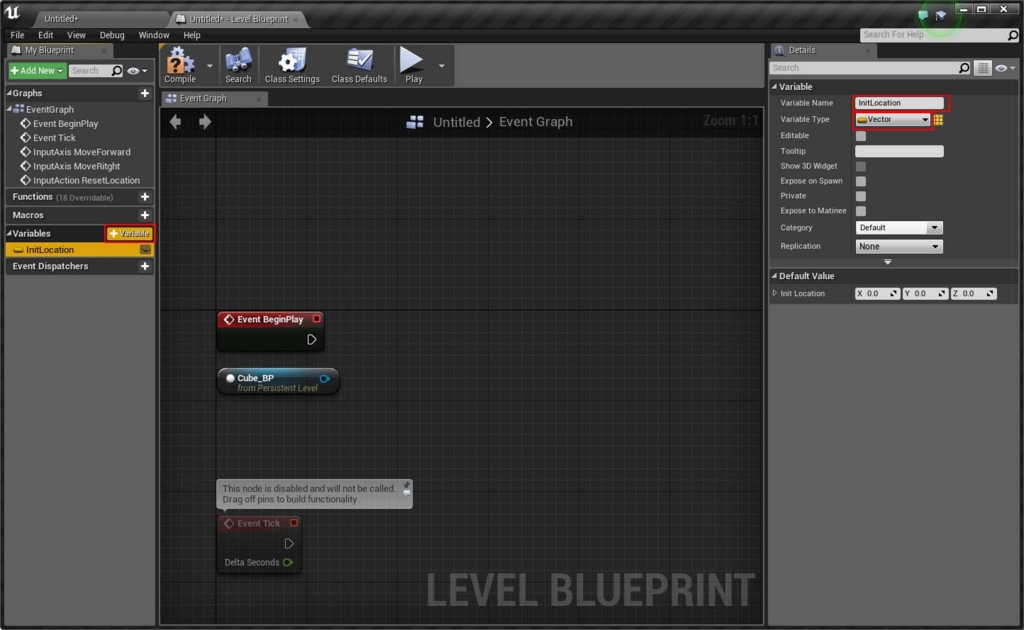Image resolution: width=1024 pixels, height=630 pixels.
Task: Click the X value of Init Location
Action: 877,294
